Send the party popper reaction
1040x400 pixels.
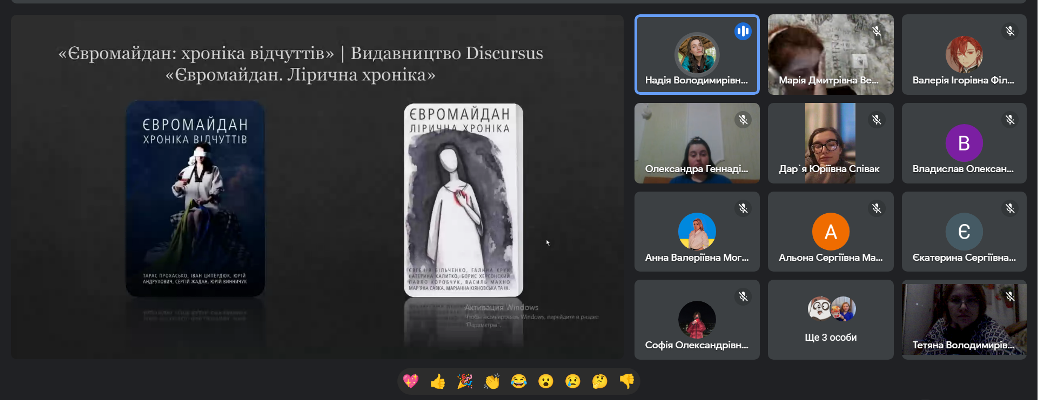click(x=464, y=381)
